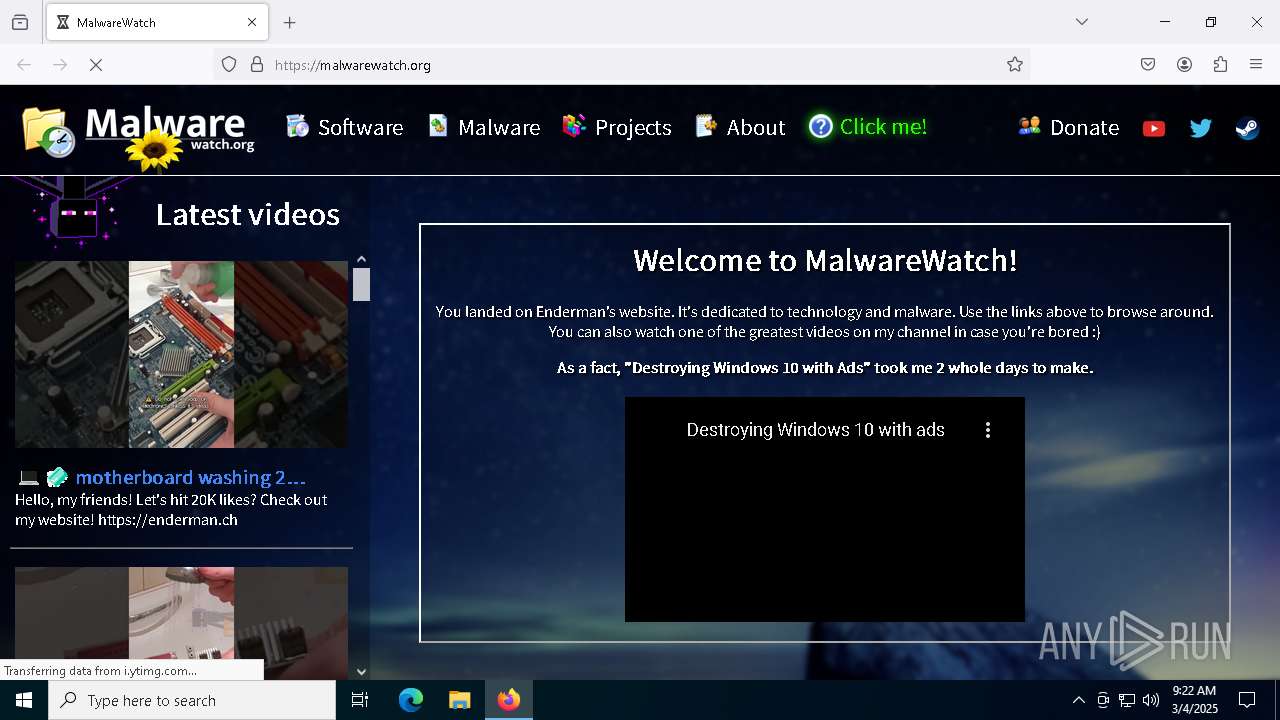Select the MalwareWatch tab
The height and width of the screenshot is (720, 1280).
(157, 23)
